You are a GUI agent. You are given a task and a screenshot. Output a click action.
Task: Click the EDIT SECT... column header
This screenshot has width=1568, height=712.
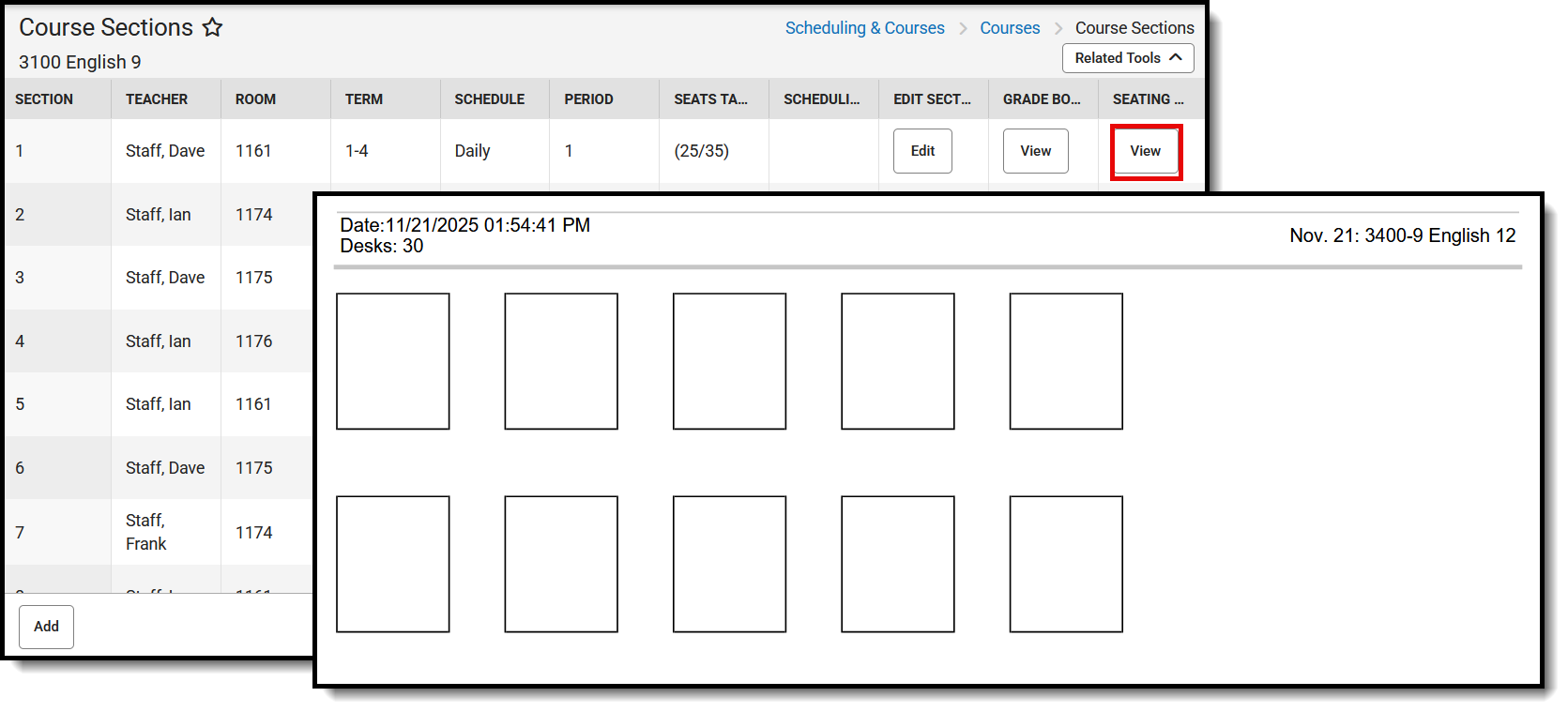[932, 99]
